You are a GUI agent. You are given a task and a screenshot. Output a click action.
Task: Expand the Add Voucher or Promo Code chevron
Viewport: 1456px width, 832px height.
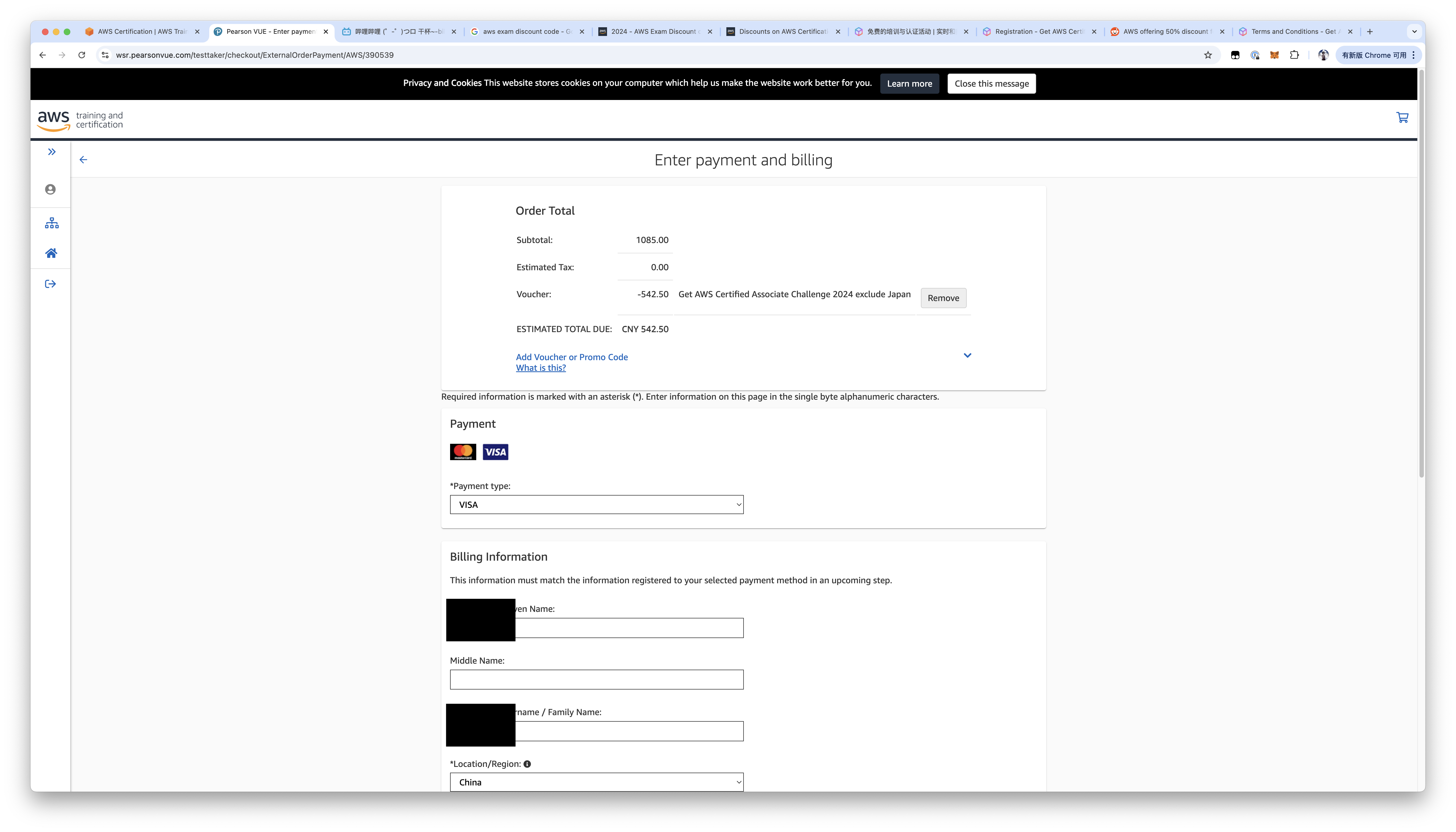(967, 356)
